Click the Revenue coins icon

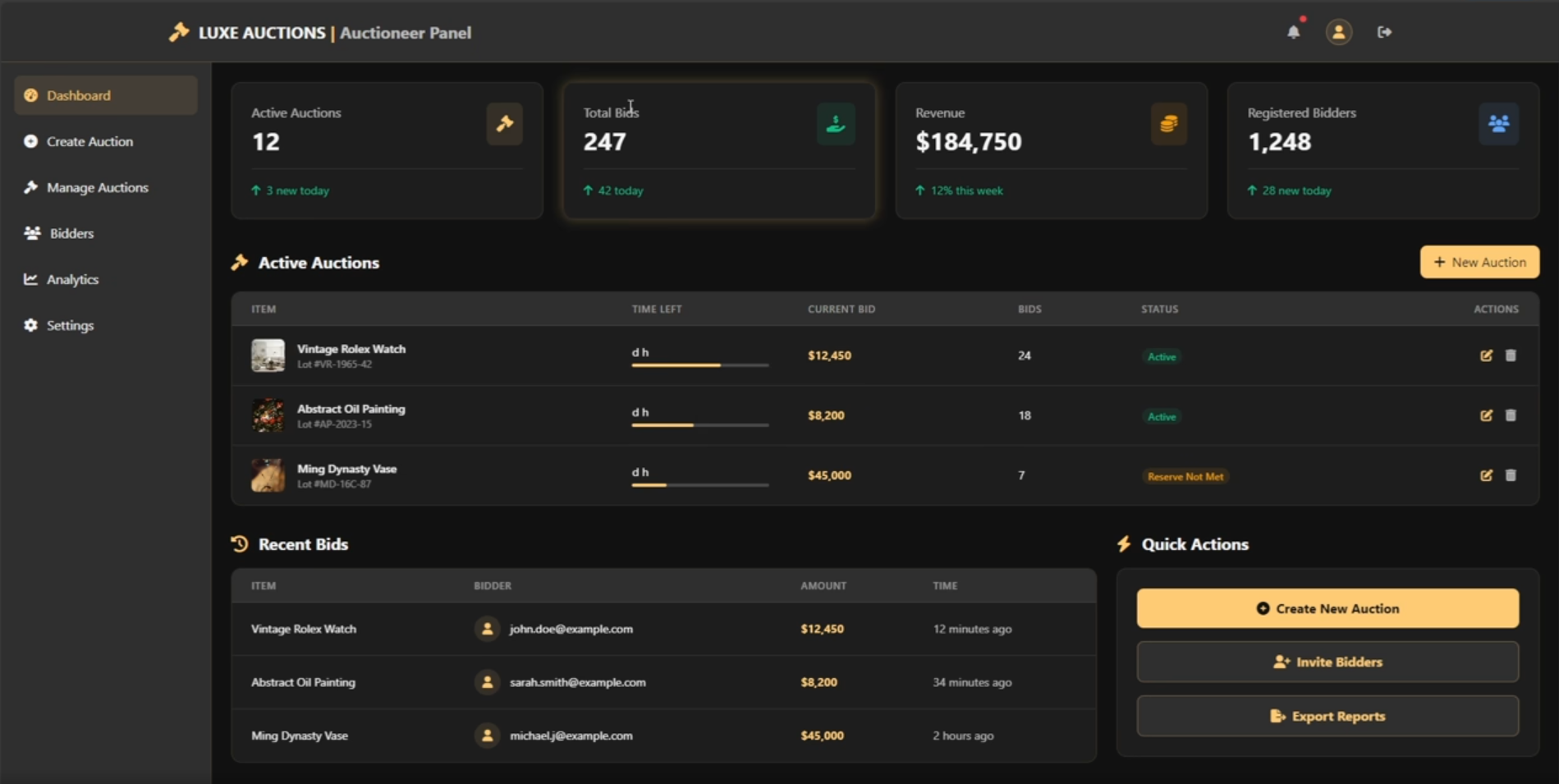[1168, 124]
